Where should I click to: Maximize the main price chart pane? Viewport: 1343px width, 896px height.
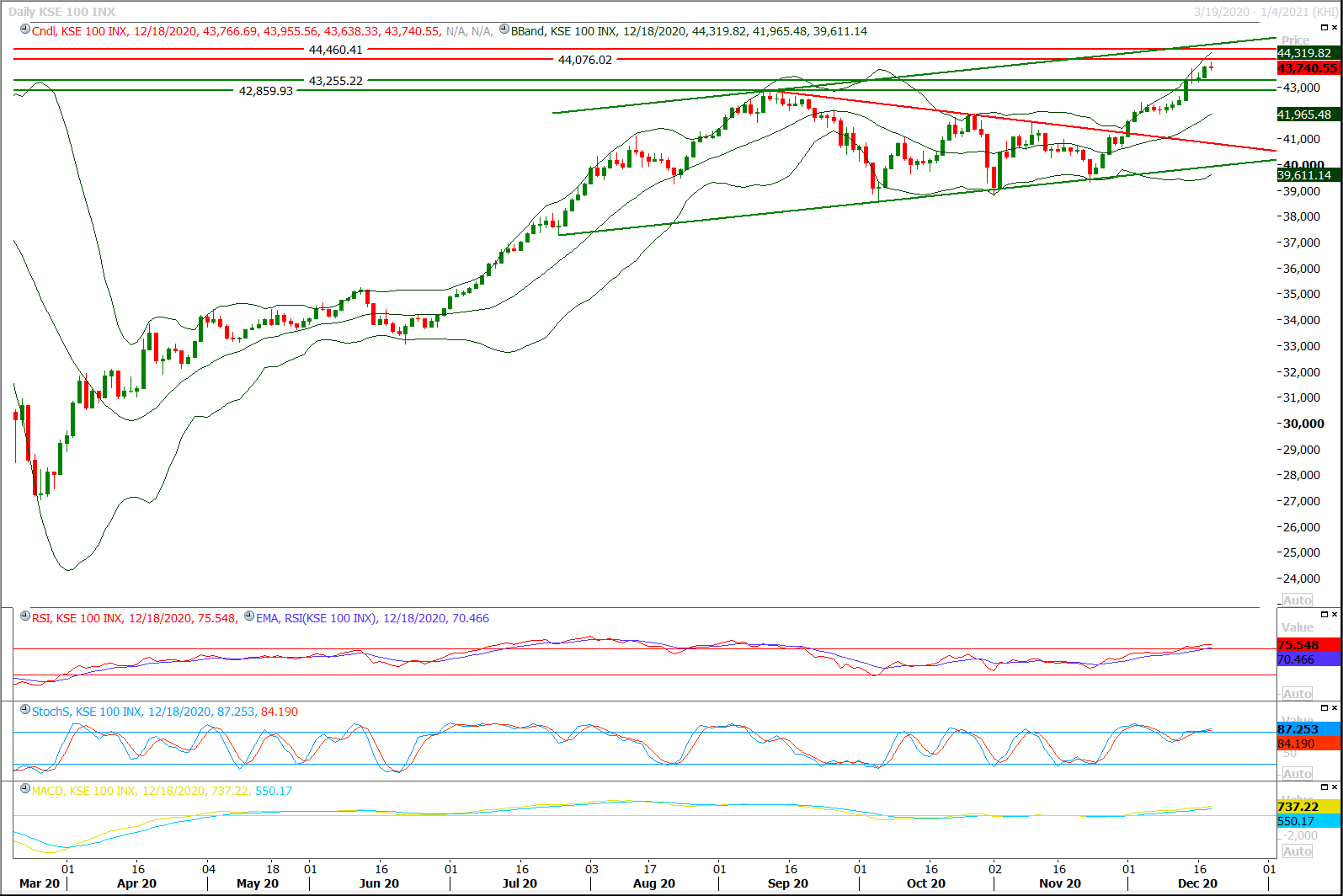click(x=1324, y=28)
